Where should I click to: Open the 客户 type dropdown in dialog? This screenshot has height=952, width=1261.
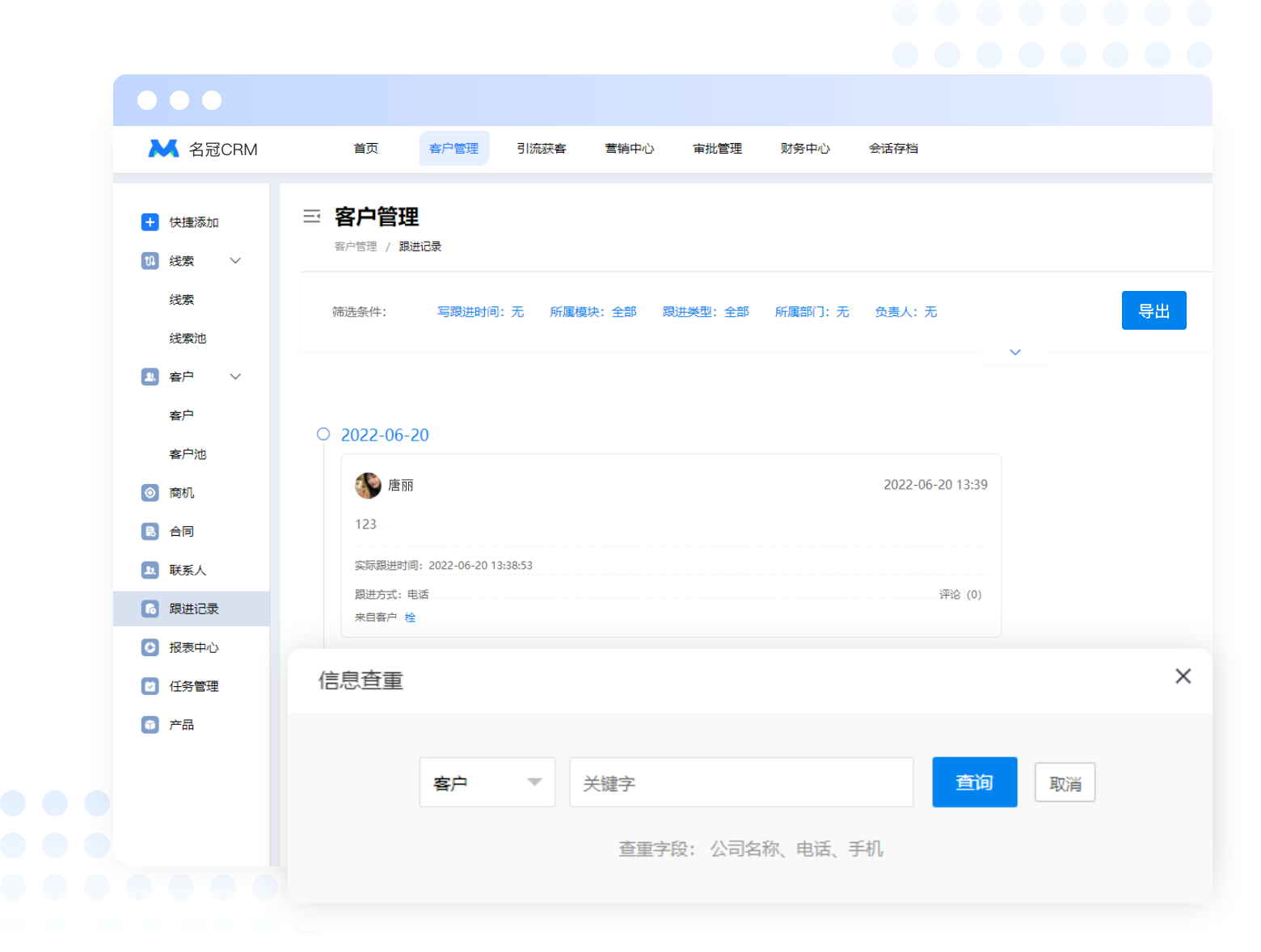487,782
